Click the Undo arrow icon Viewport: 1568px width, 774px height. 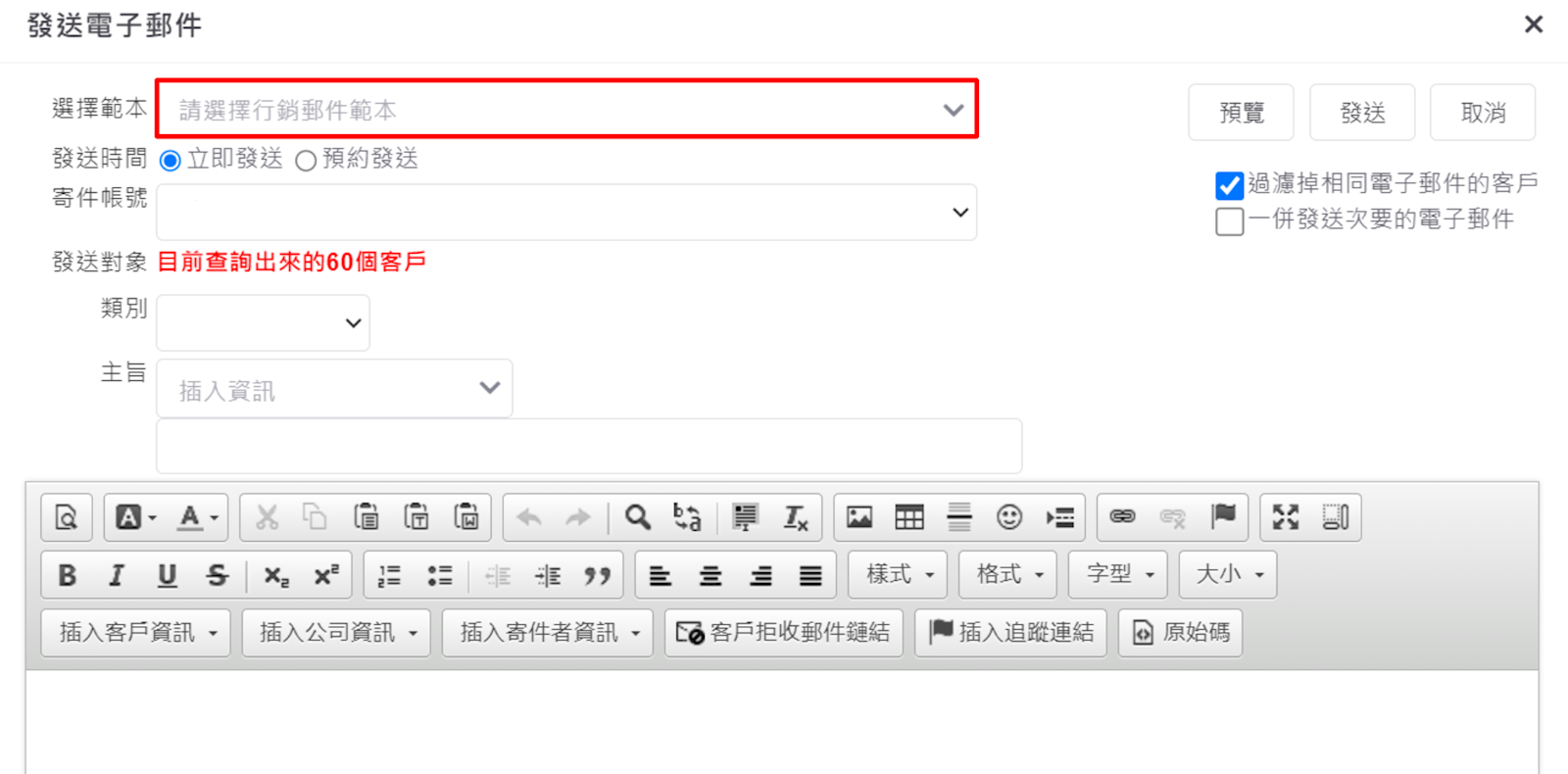click(x=529, y=517)
